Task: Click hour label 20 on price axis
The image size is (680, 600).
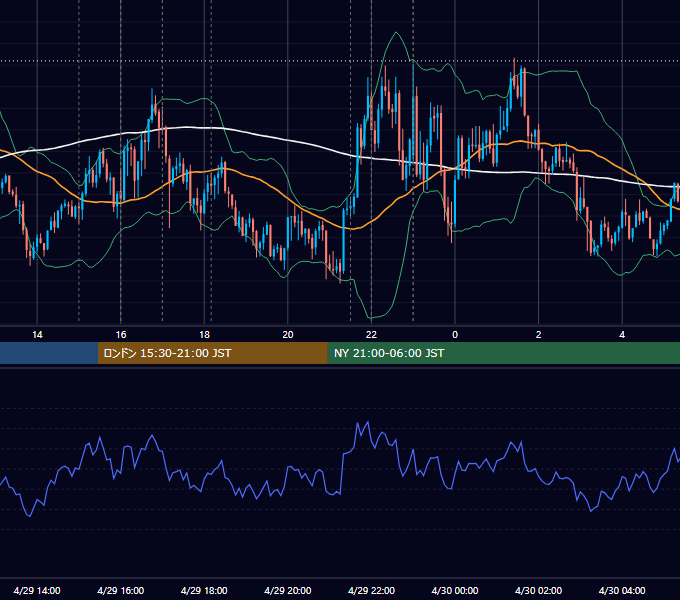Action: [288, 335]
